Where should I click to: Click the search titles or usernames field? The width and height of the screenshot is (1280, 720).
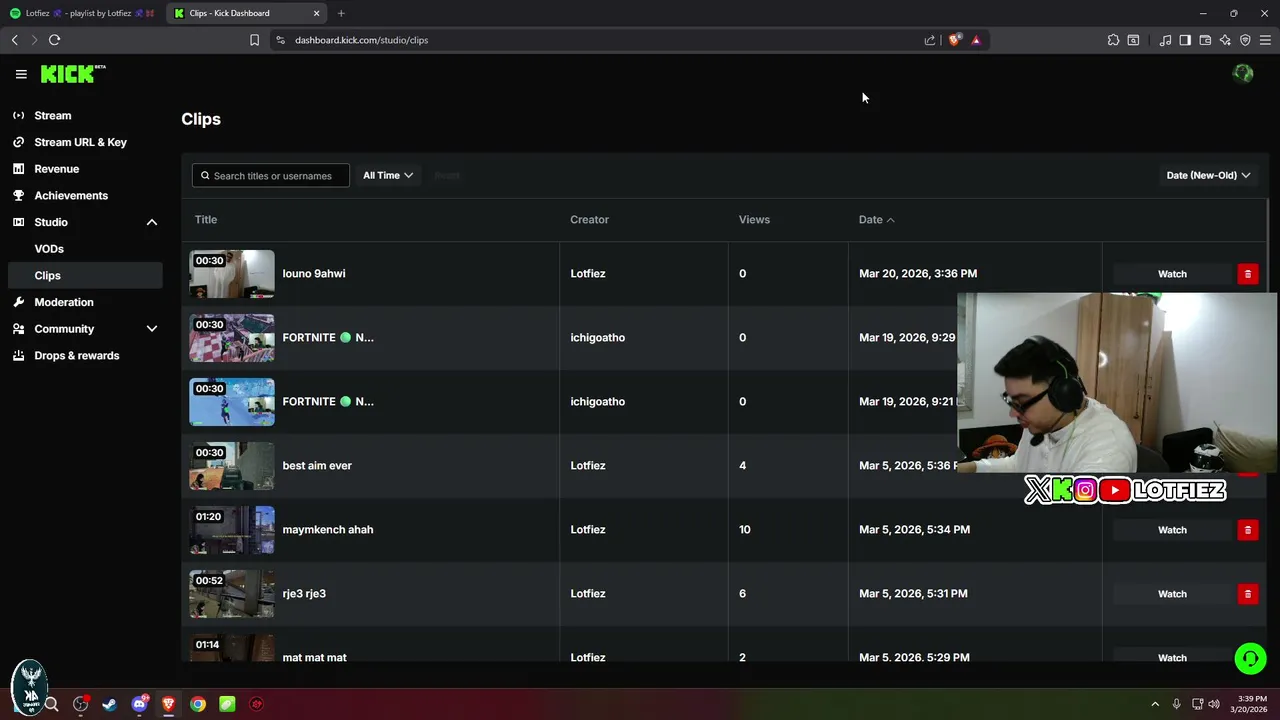coord(271,175)
